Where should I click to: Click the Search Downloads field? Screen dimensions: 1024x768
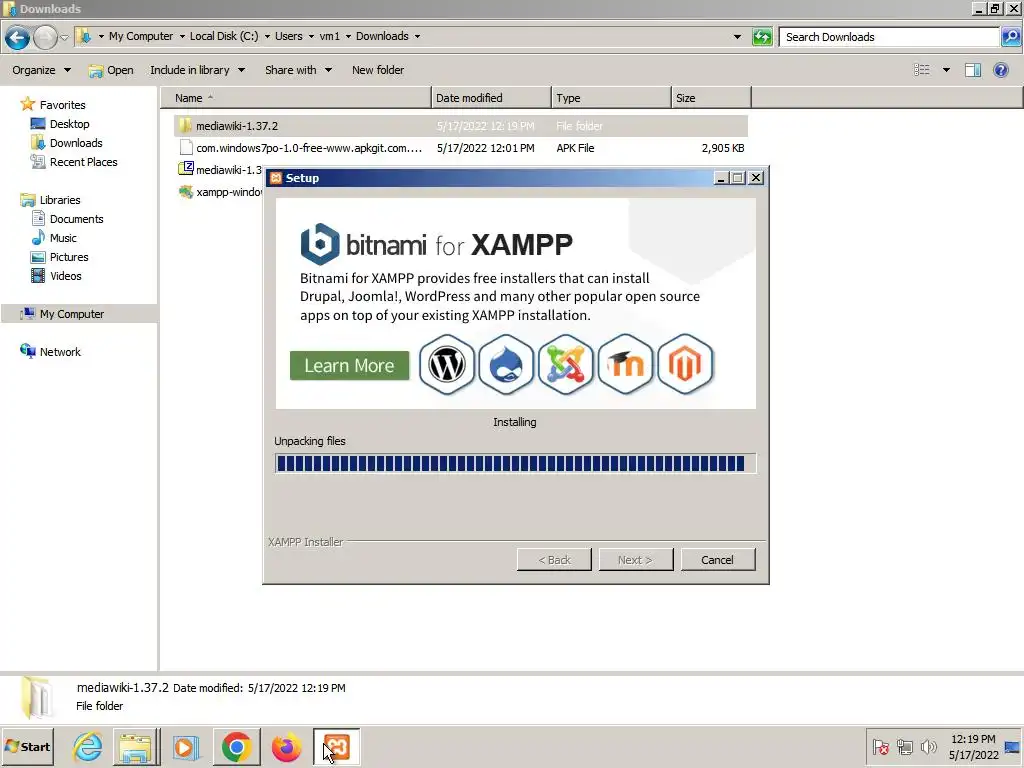click(x=889, y=37)
